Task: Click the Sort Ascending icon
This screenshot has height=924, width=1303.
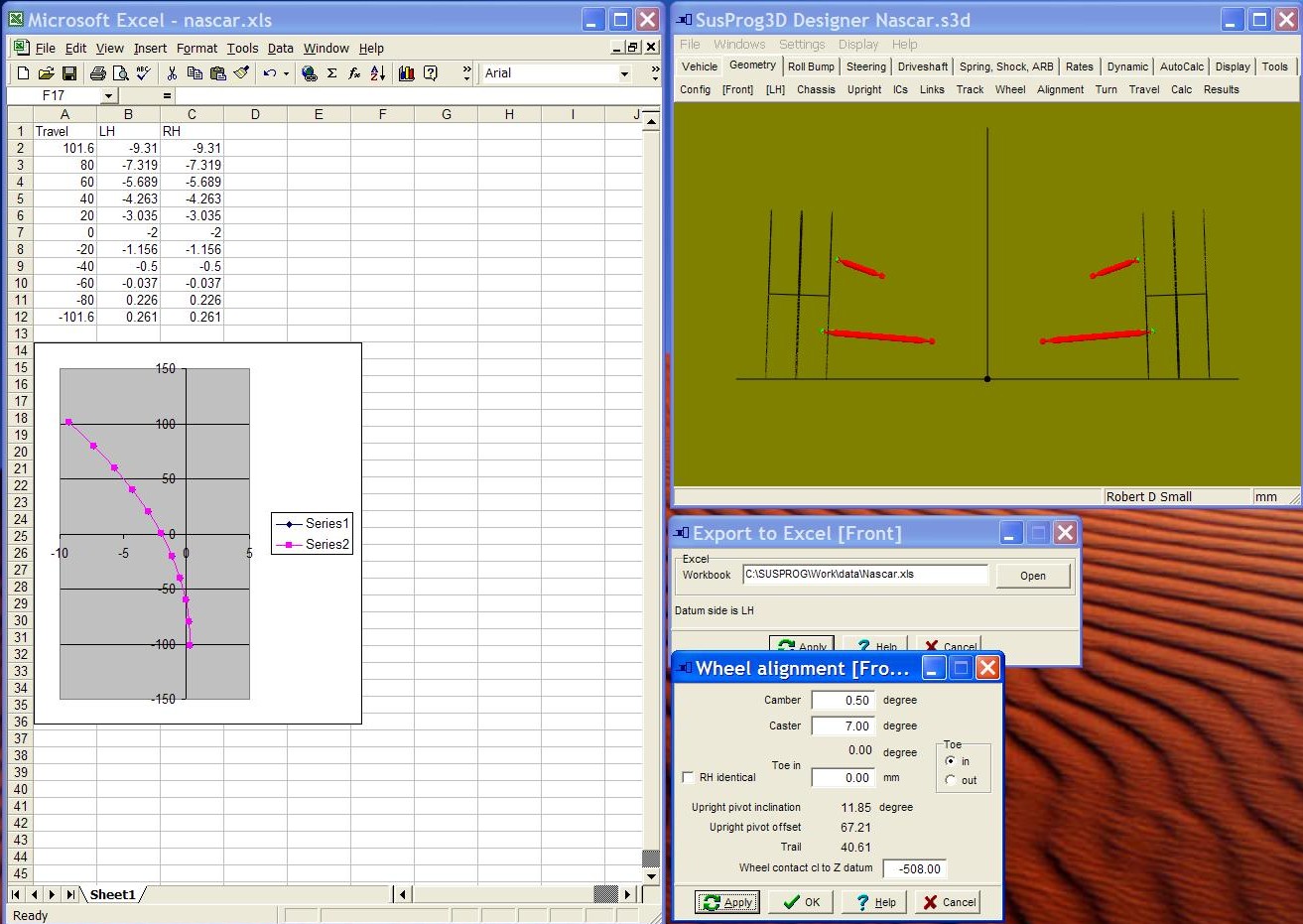Action: (378, 73)
